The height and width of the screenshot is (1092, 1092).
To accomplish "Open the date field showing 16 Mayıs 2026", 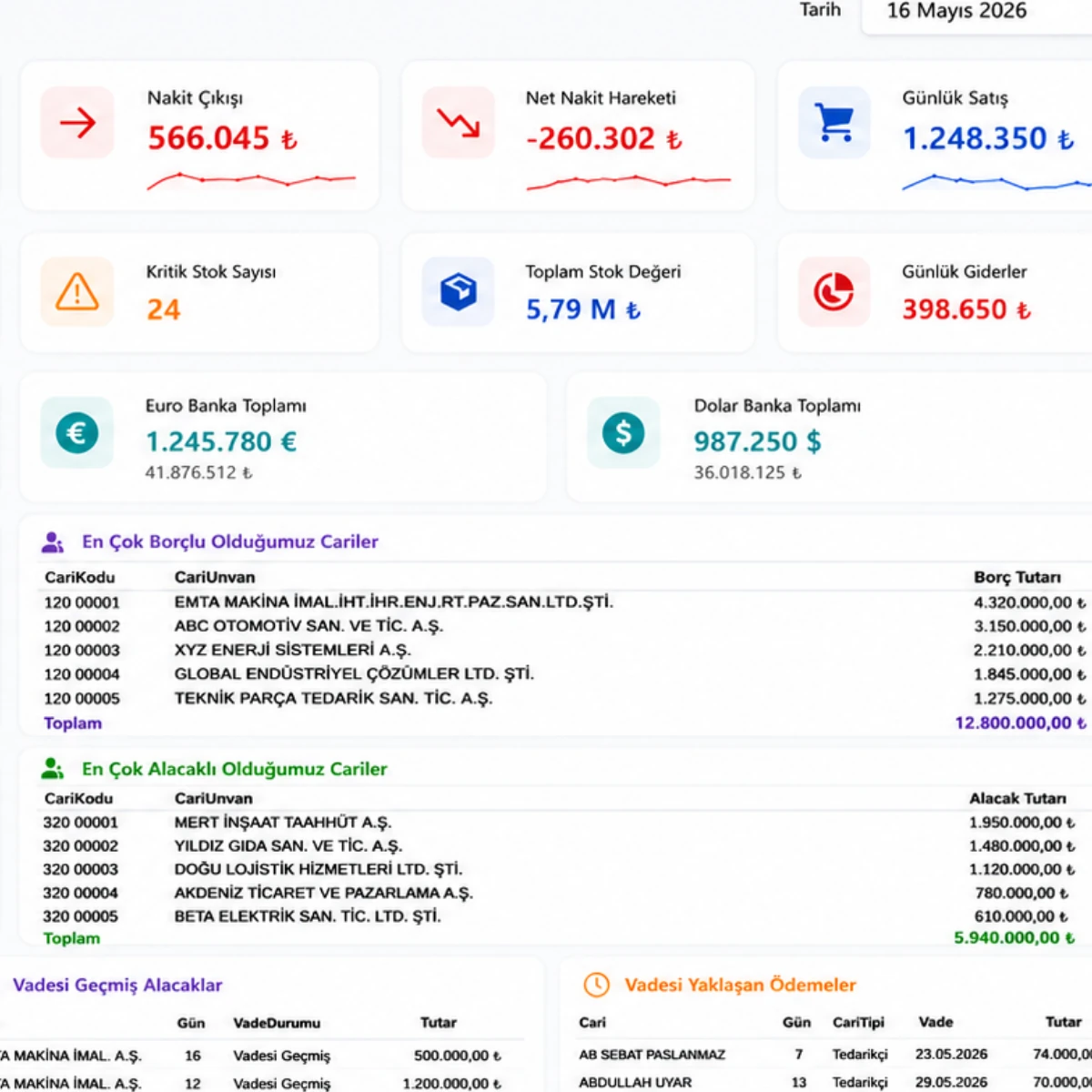I will [976, 14].
